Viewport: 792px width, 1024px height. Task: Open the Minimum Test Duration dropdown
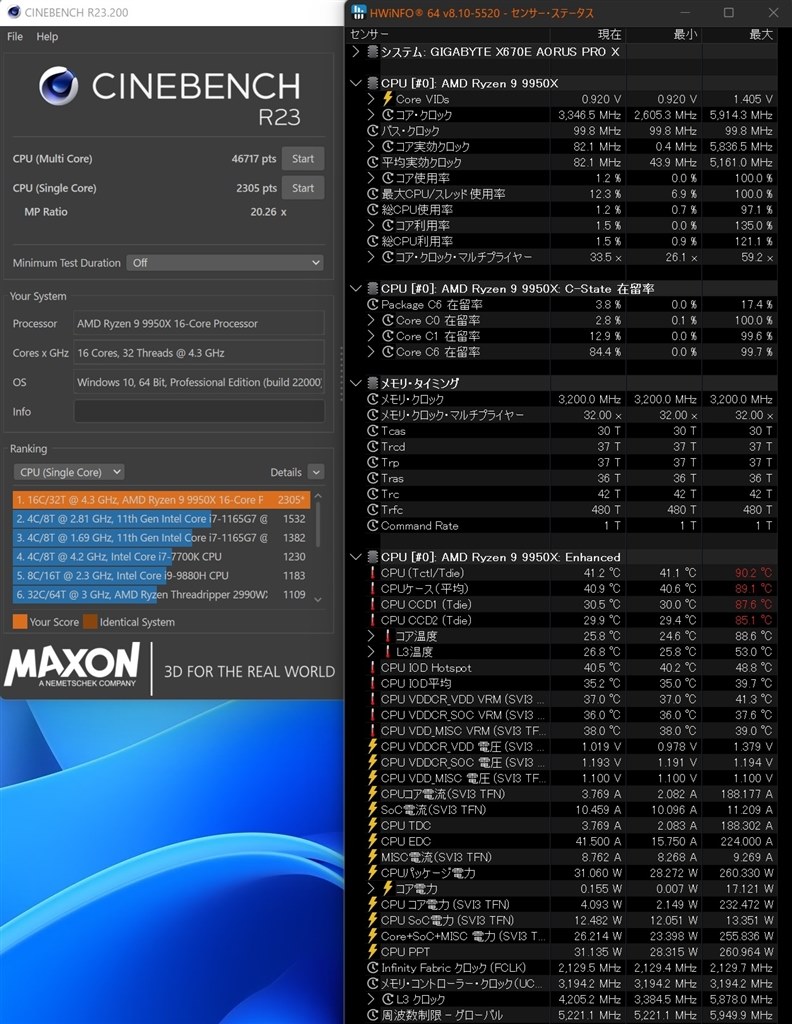pyautogui.click(x=225, y=263)
